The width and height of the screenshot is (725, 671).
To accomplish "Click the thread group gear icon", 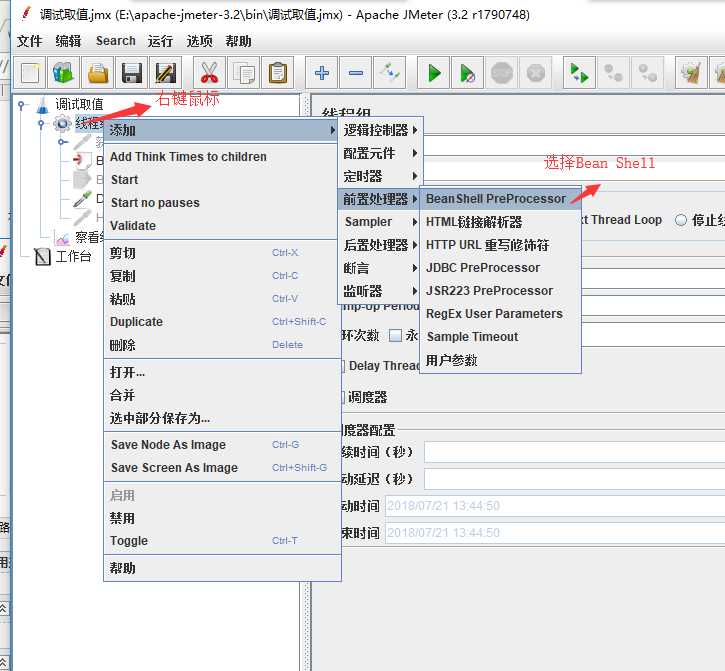I will tap(62, 123).
